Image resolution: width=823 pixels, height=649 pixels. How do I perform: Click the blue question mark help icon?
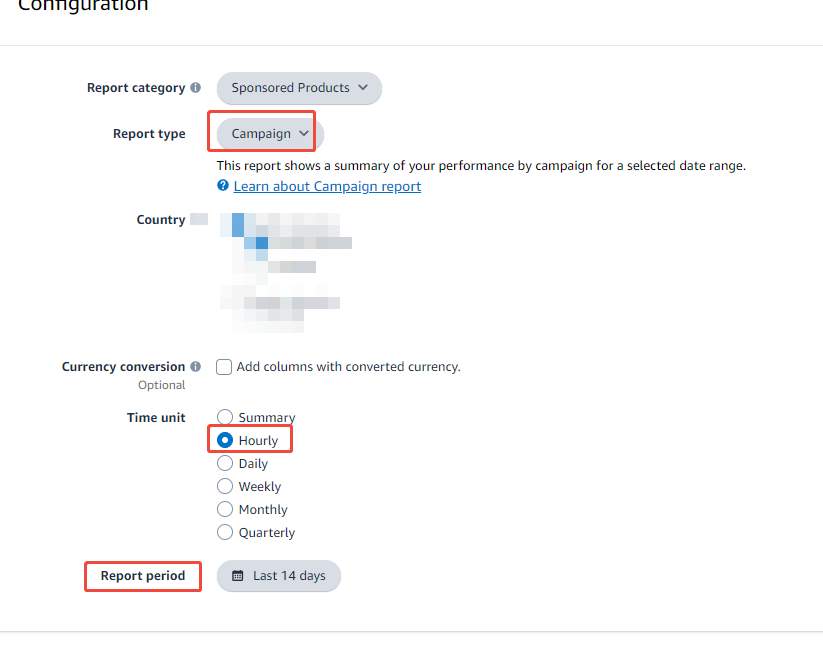tap(223, 186)
